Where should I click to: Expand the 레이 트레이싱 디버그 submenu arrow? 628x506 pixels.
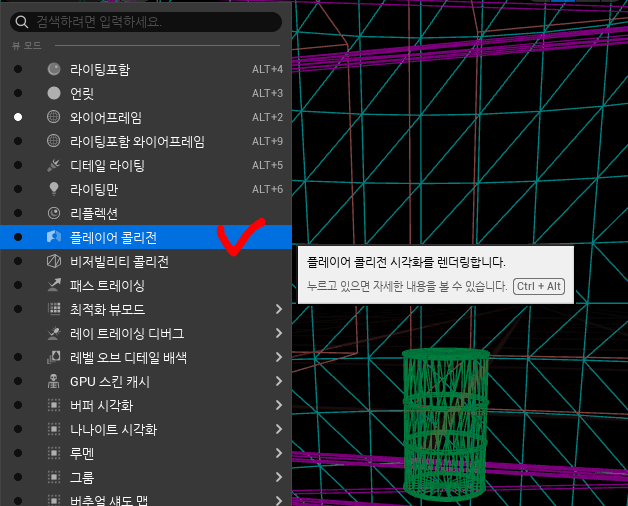point(279,333)
